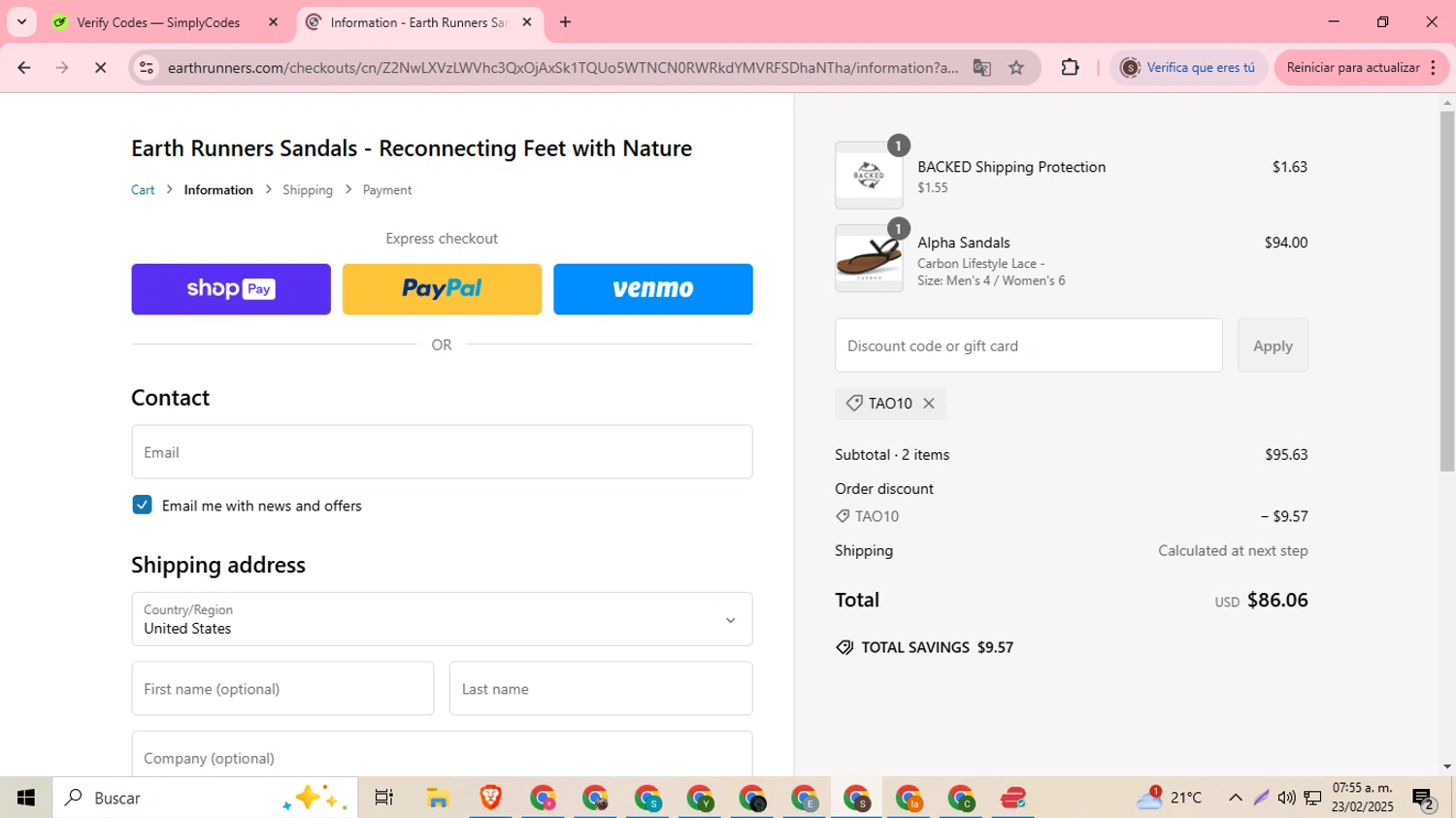The width and height of the screenshot is (1456, 818).
Task: Open Brave browser from the taskbar
Action: click(490, 798)
